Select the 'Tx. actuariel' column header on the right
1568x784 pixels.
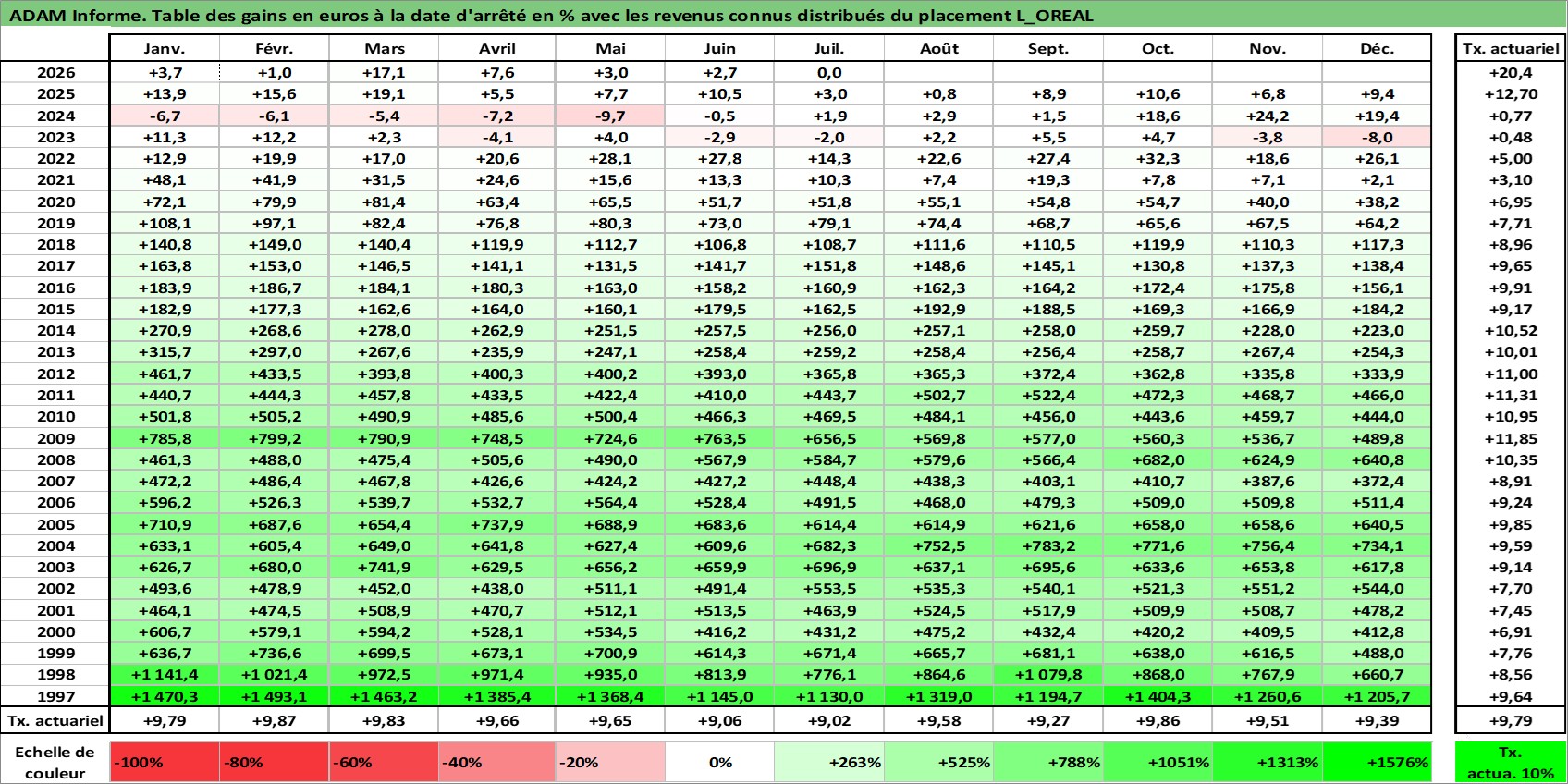[x=1511, y=48]
